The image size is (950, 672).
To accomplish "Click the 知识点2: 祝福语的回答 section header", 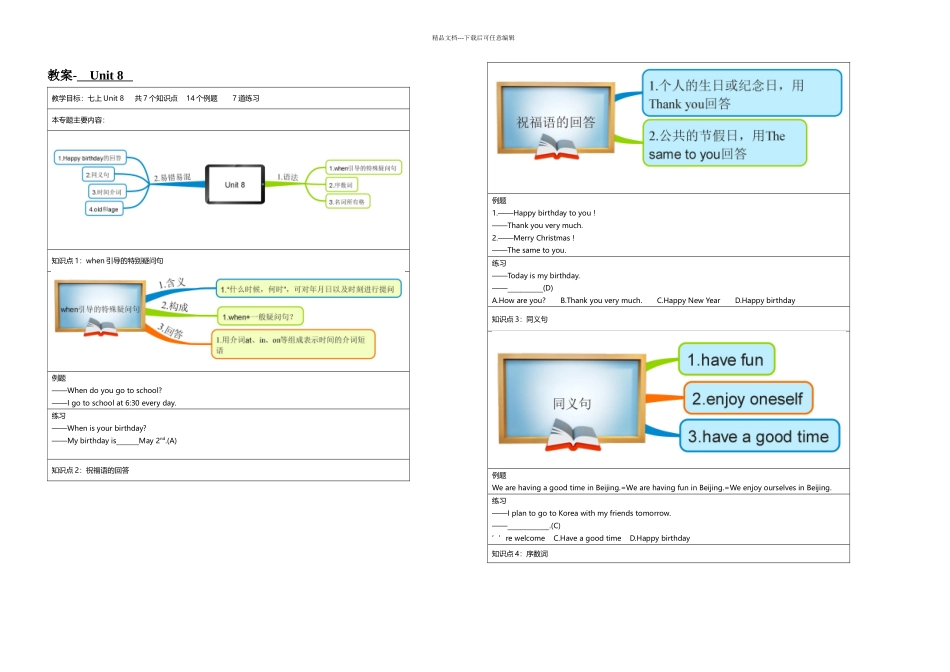I will [x=90, y=470].
